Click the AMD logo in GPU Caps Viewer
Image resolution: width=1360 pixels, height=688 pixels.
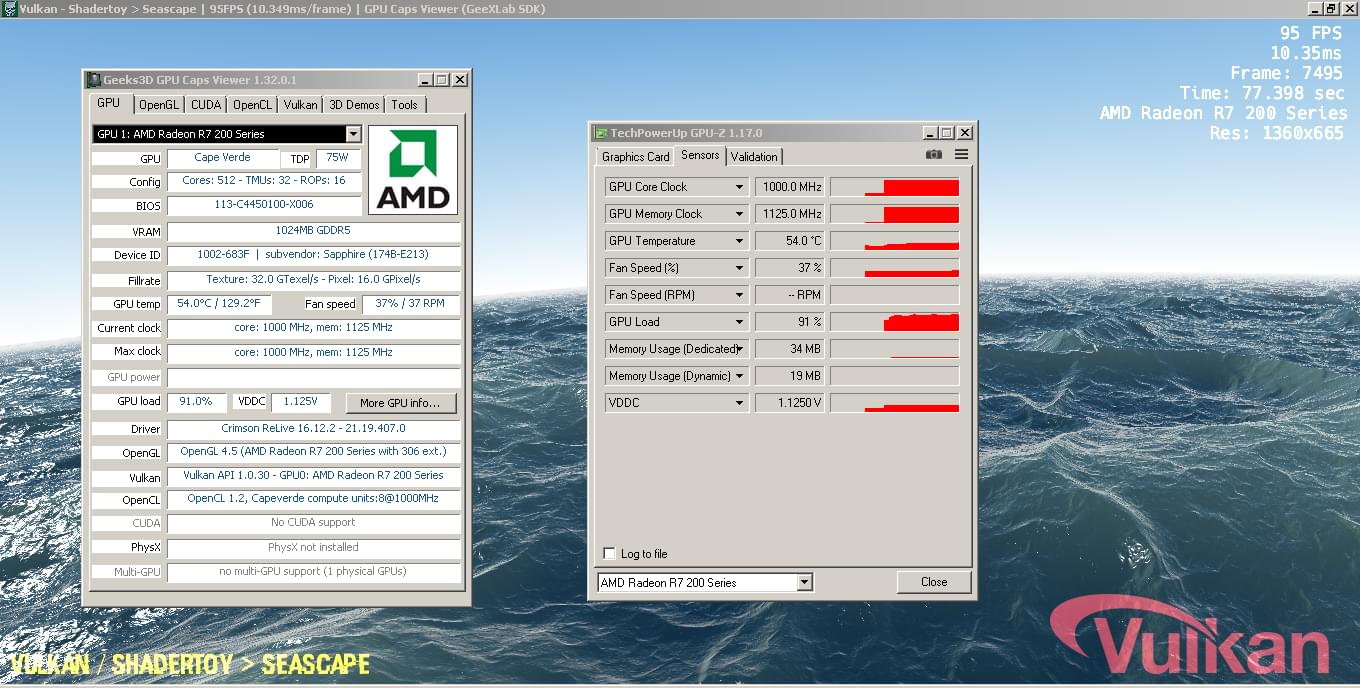click(x=413, y=170)
